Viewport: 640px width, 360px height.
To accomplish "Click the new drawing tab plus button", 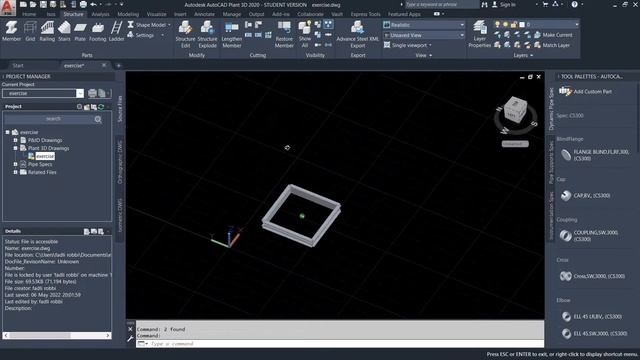I will click(x=118, y=65).
